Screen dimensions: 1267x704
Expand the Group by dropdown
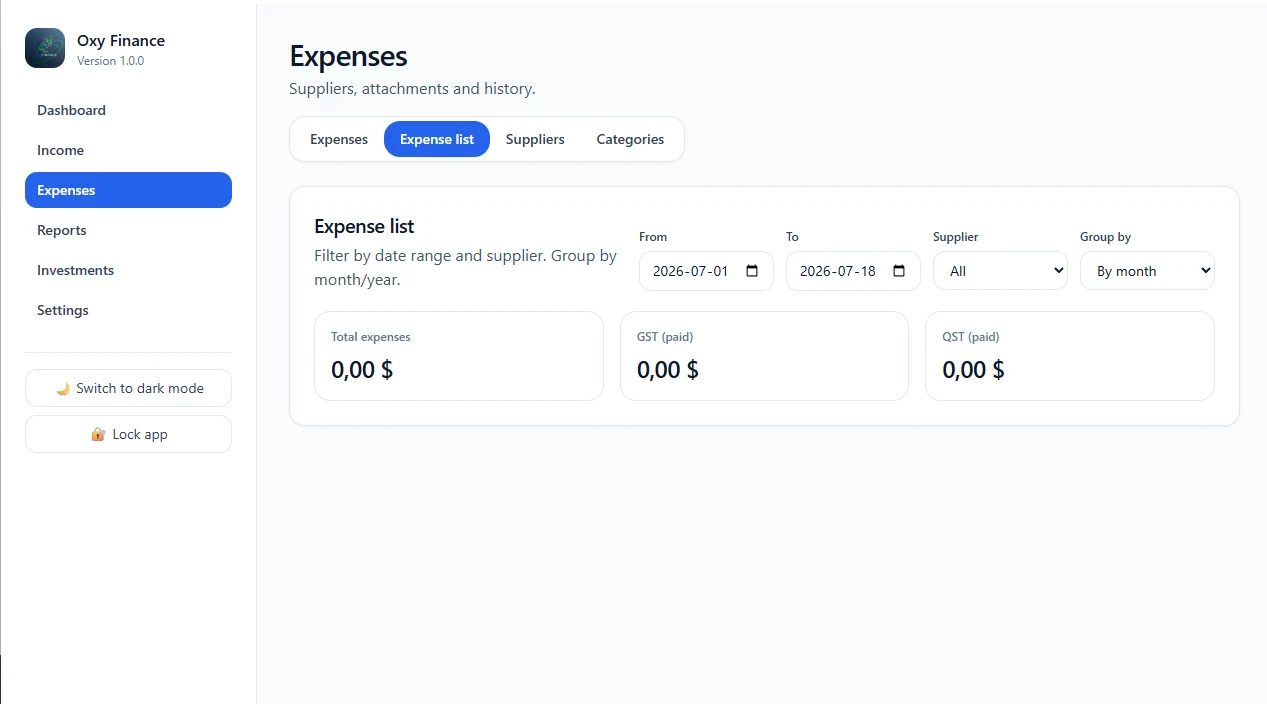[1147, 271]
